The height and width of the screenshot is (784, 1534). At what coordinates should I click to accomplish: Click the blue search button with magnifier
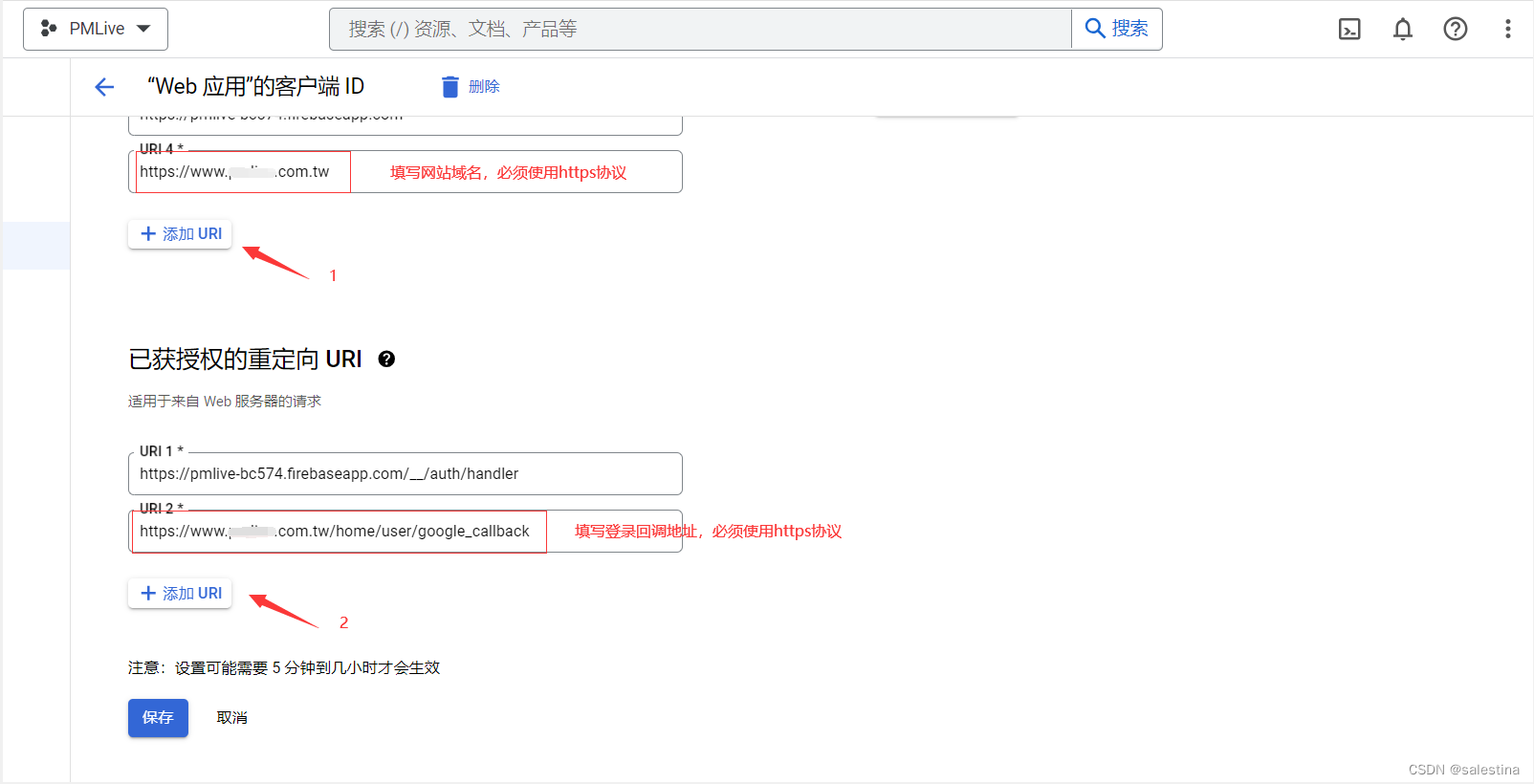[1116, 29]
